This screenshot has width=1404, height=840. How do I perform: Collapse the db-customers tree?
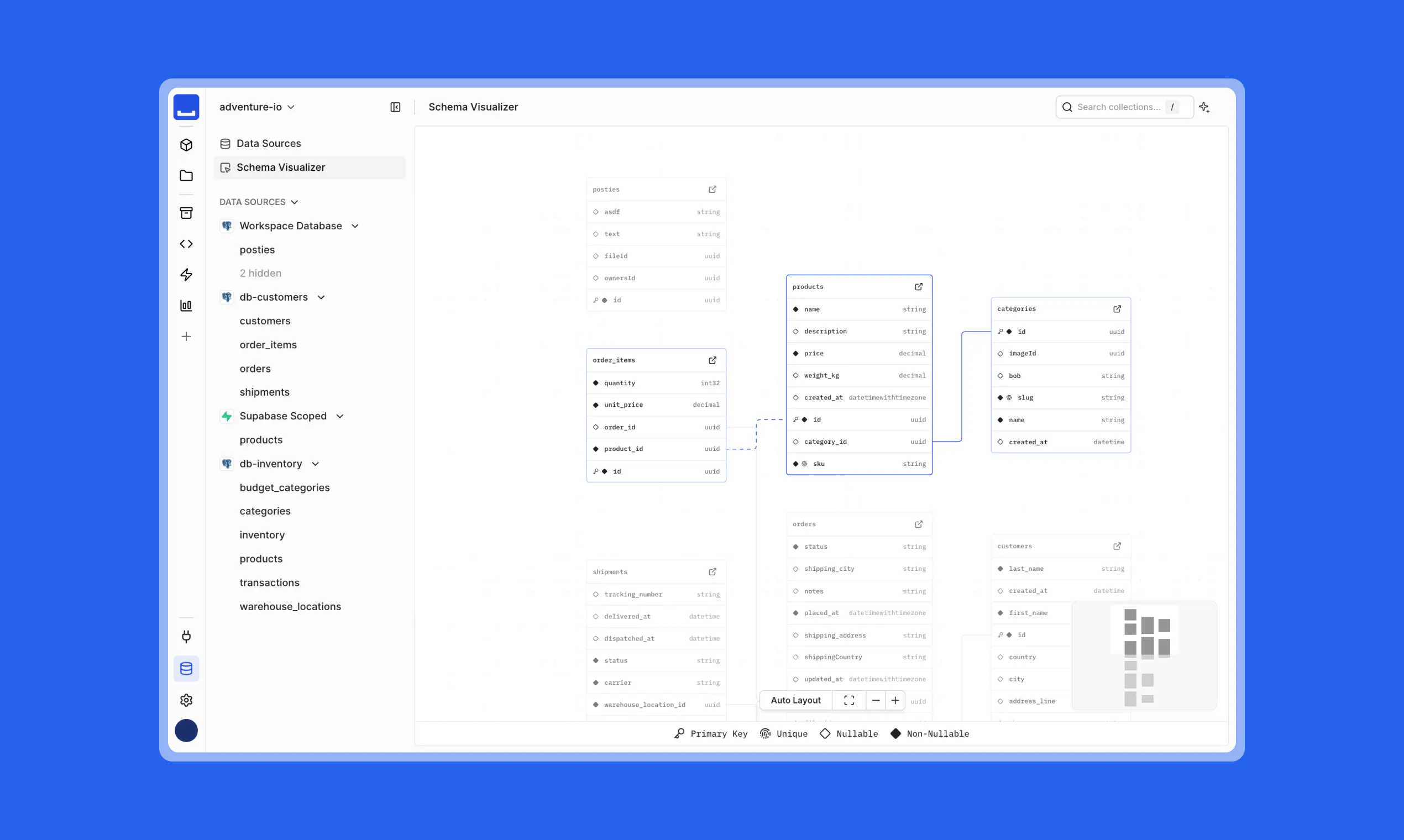(321, 297)
